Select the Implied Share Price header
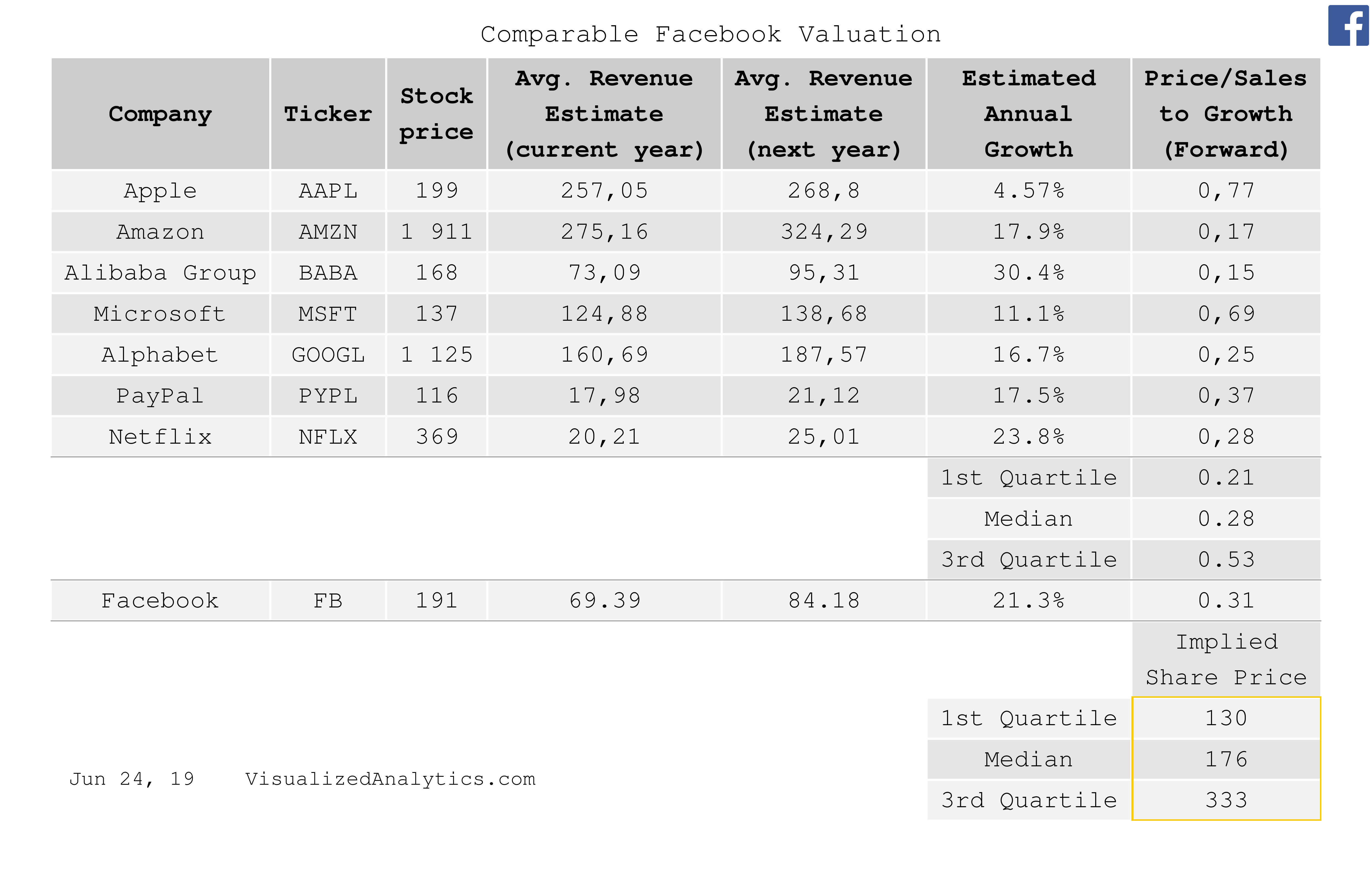Viewport: 1372px width, 878px height. tap(1225, 660)
